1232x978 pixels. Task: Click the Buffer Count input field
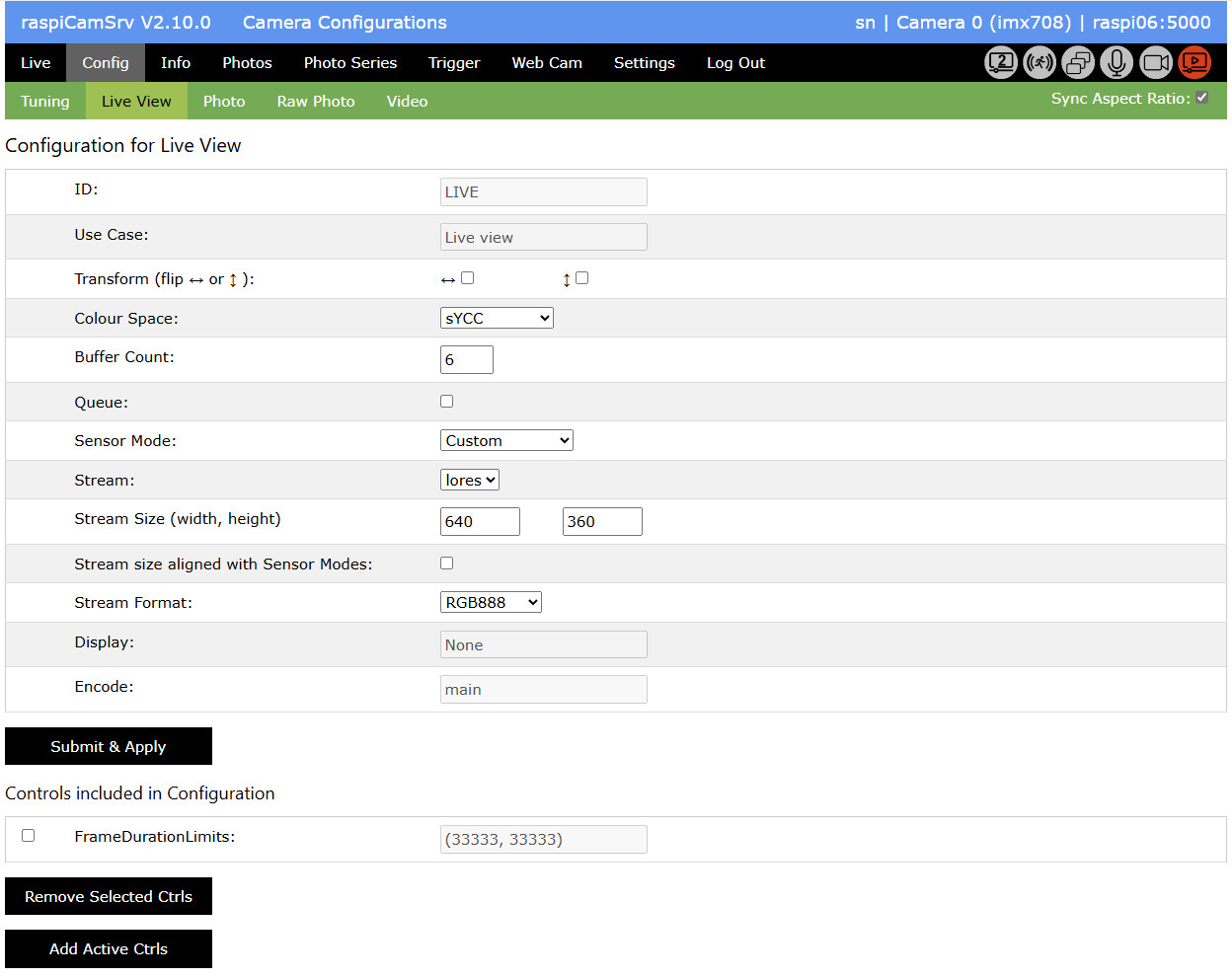[x=466, y=360]
